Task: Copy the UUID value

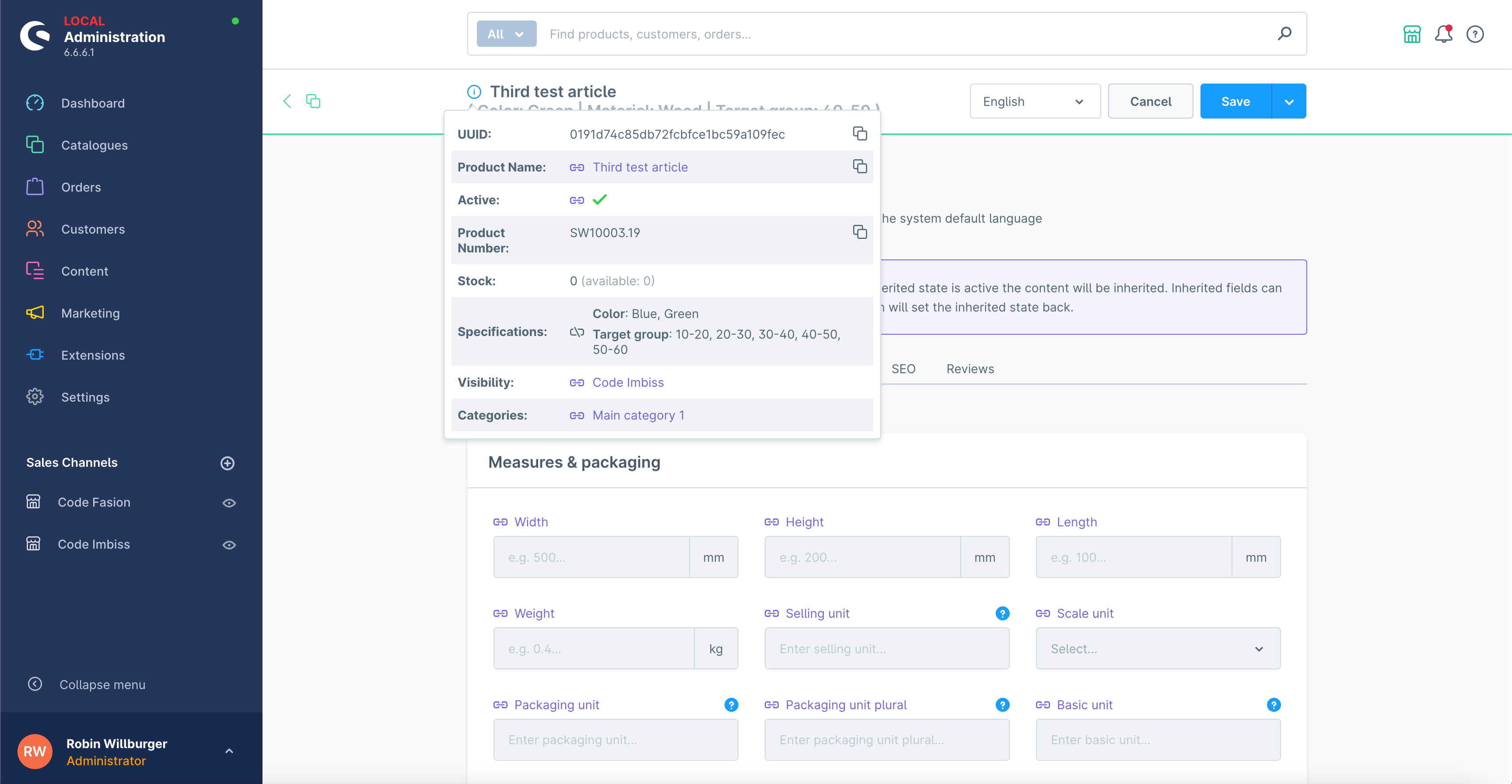Action: tap(860, 134)
